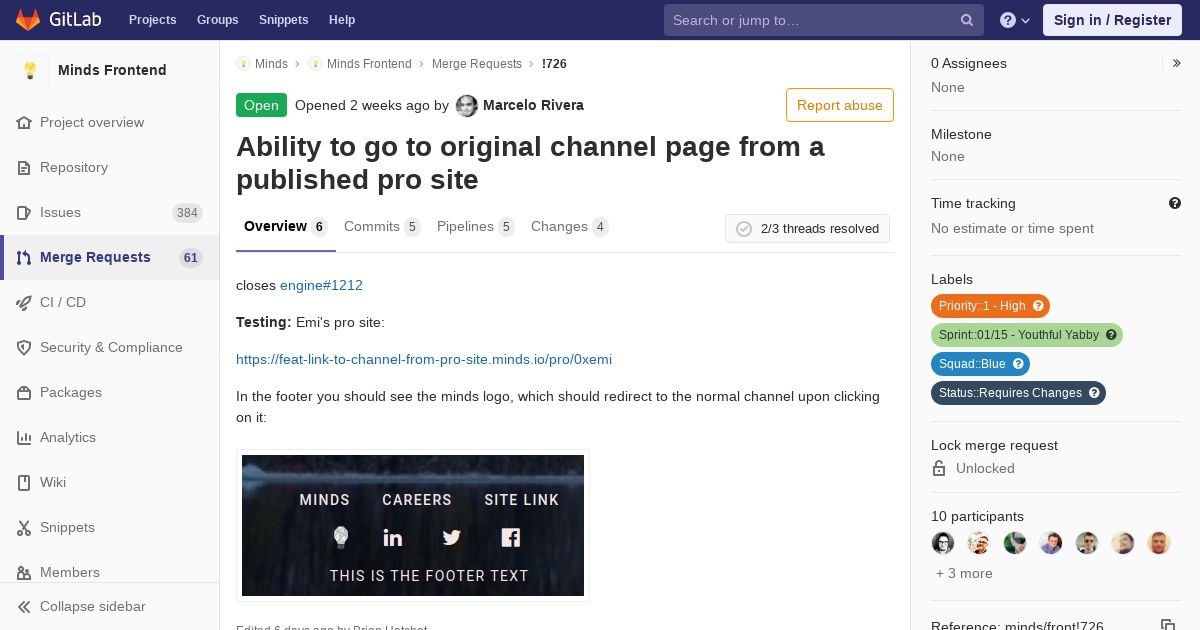Click the Analytics chart icon
The height and width of the screenshot is (630, 1200).
click(x=24, y=437)
